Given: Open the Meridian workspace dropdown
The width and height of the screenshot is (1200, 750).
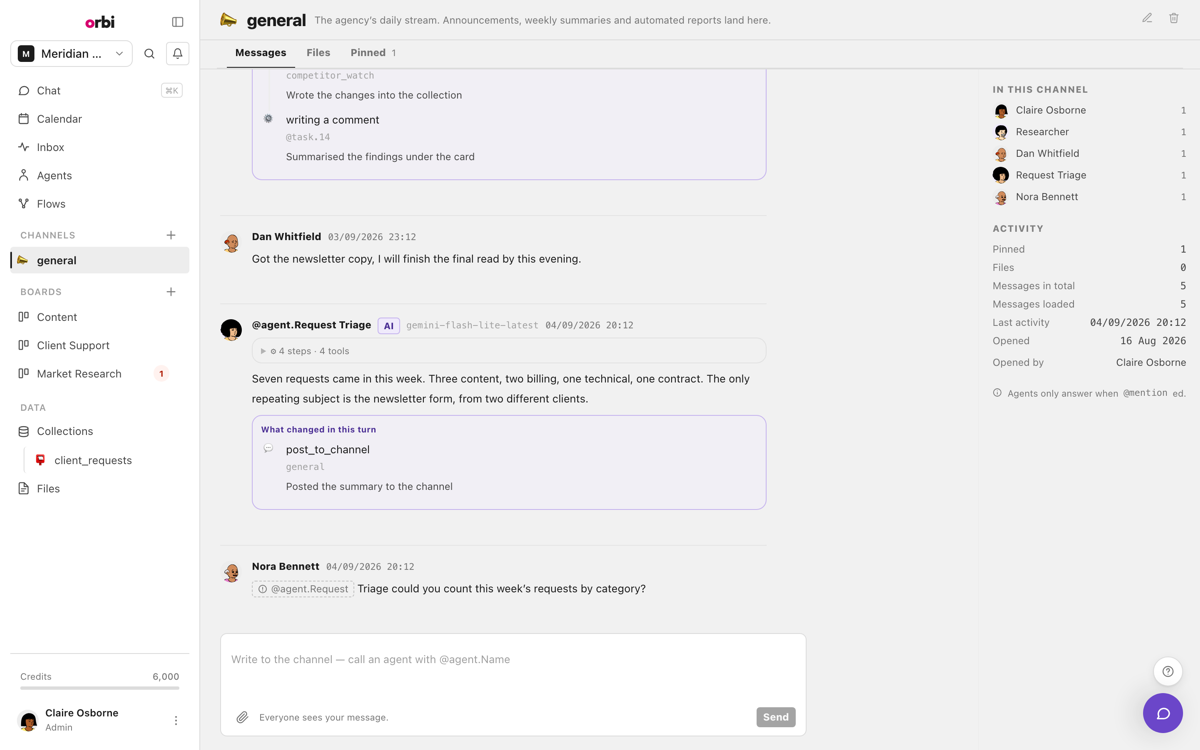Looking at the screenshot, I should 71,54.
